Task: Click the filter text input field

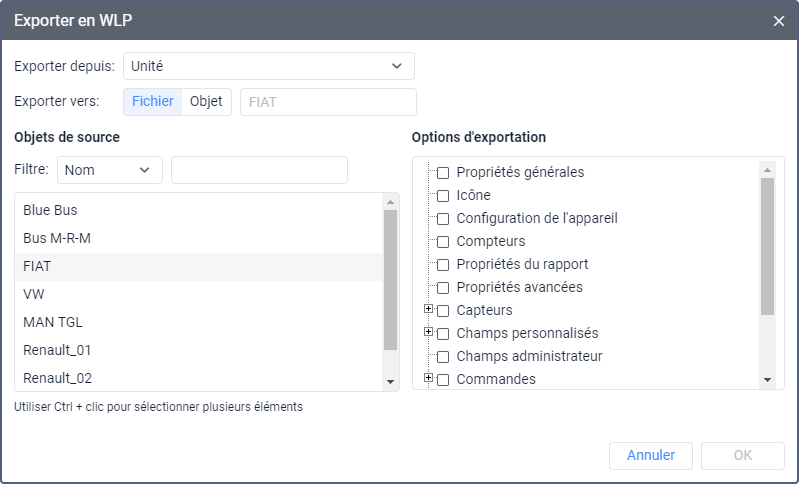Action: click(x=259, y=170)
